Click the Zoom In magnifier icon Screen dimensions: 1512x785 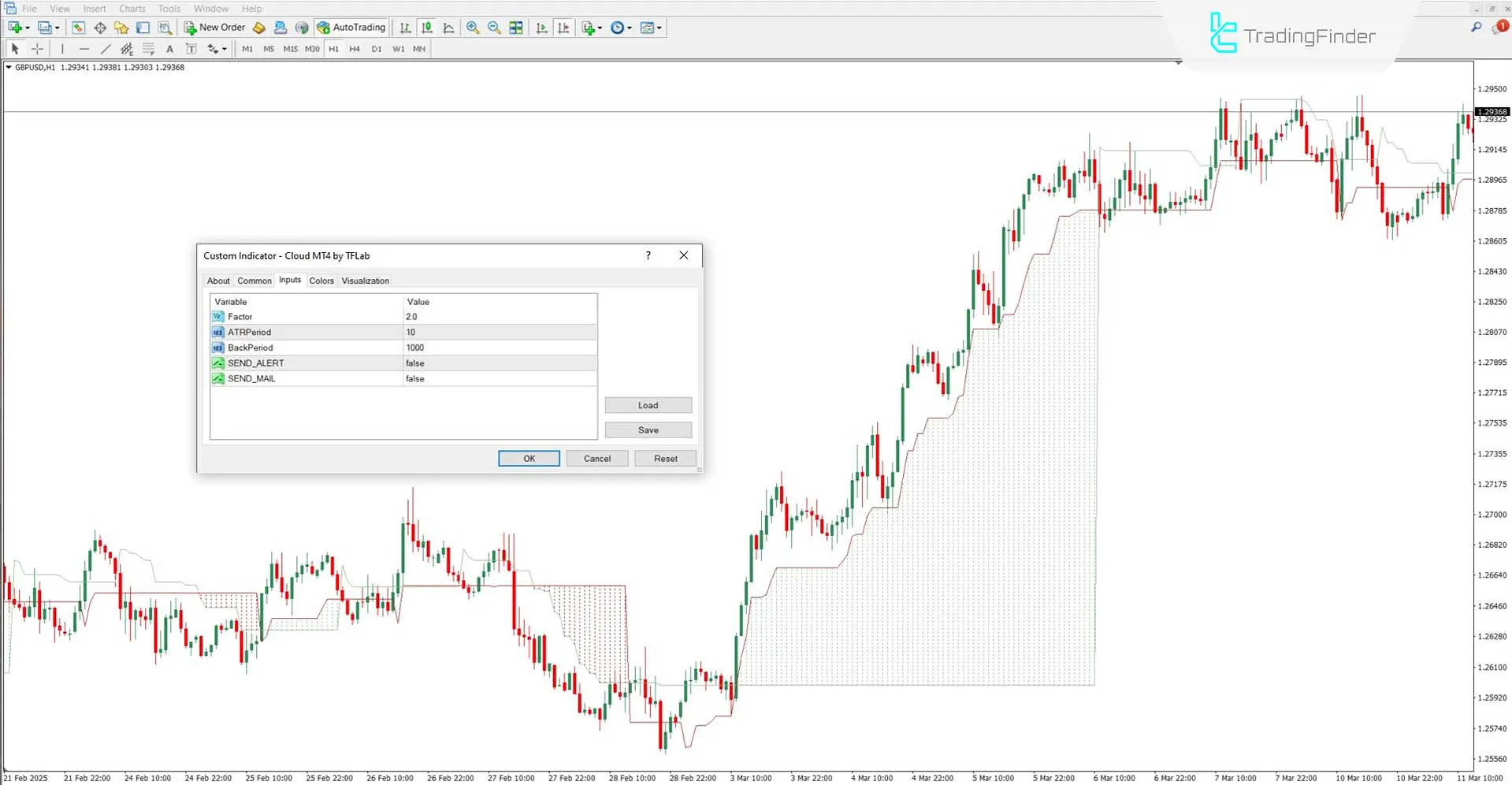click(x=473, y=28)
